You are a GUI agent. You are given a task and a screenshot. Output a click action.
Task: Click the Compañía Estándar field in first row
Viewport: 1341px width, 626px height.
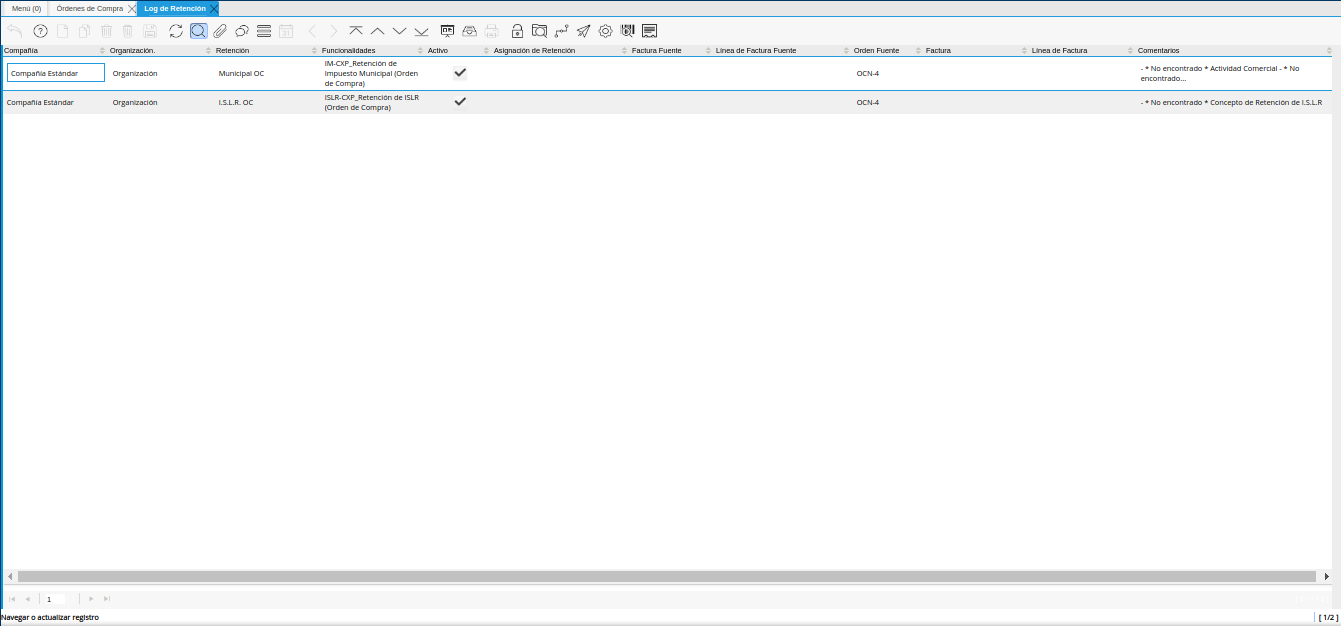(x=56, y=73)
